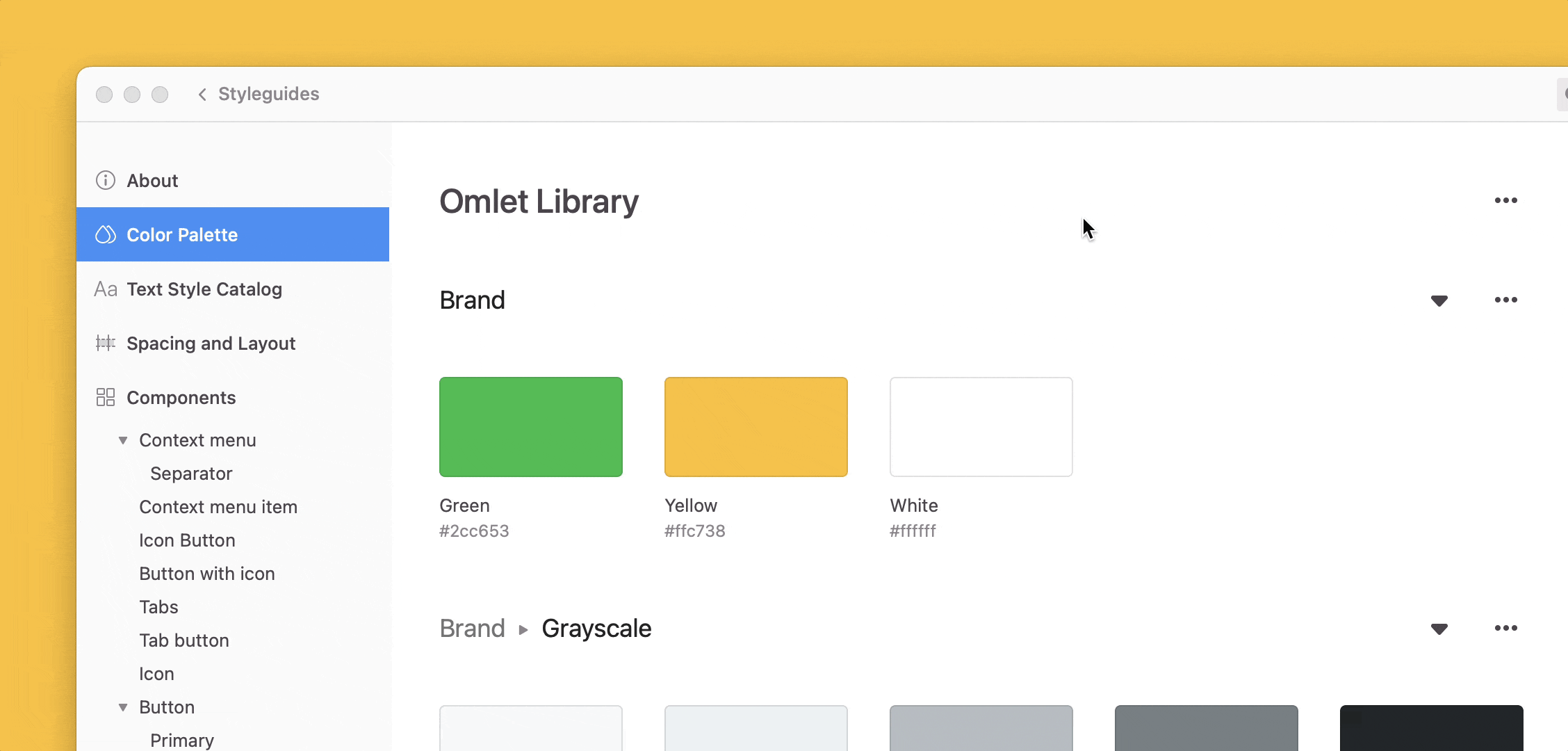Open Grayscale section three-dots menu
The height and width of the screenshot is (751, 1568).
click(1505, 628)
